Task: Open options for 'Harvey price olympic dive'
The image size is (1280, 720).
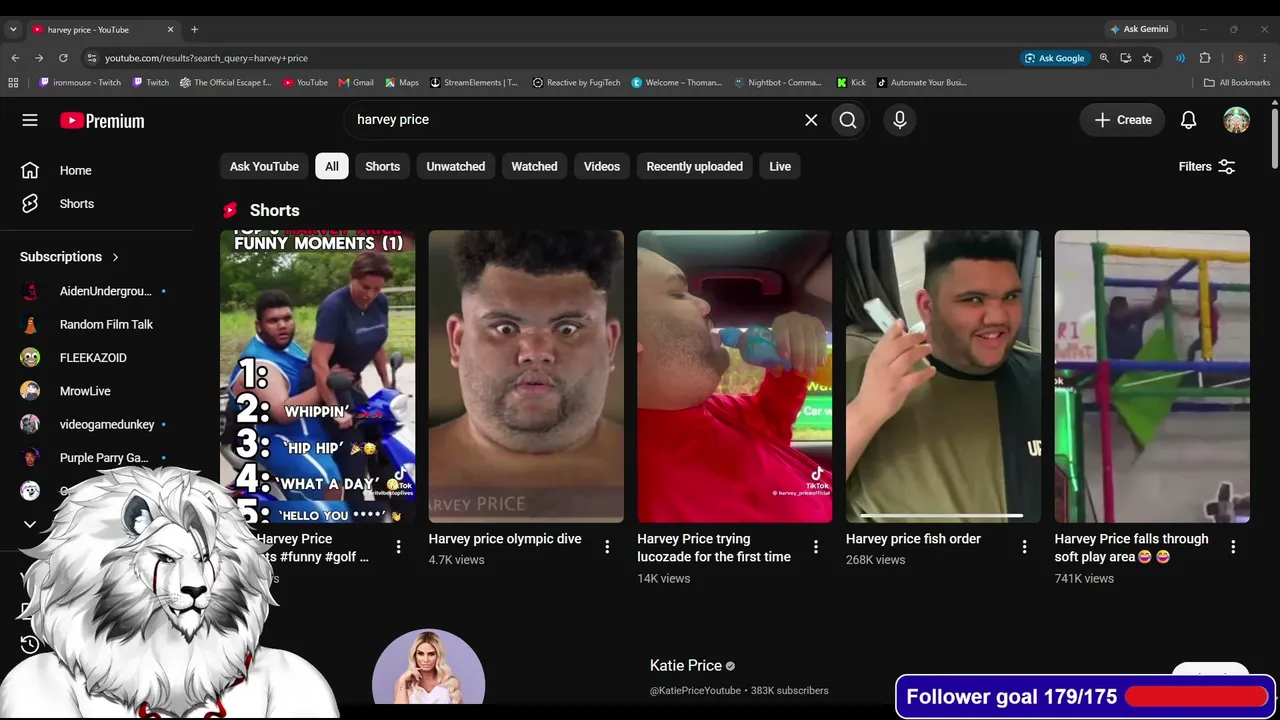Action: [607, 546]
